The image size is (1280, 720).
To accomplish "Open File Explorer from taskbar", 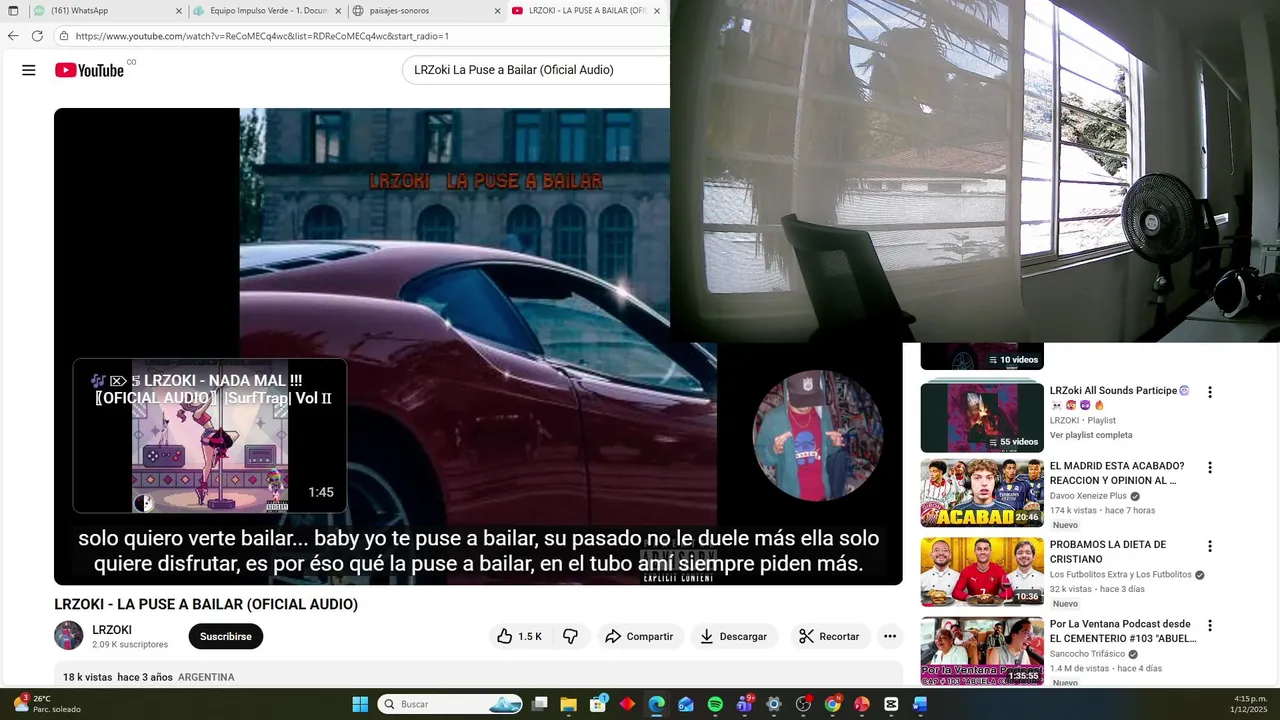I will click(x=568, y=704).
